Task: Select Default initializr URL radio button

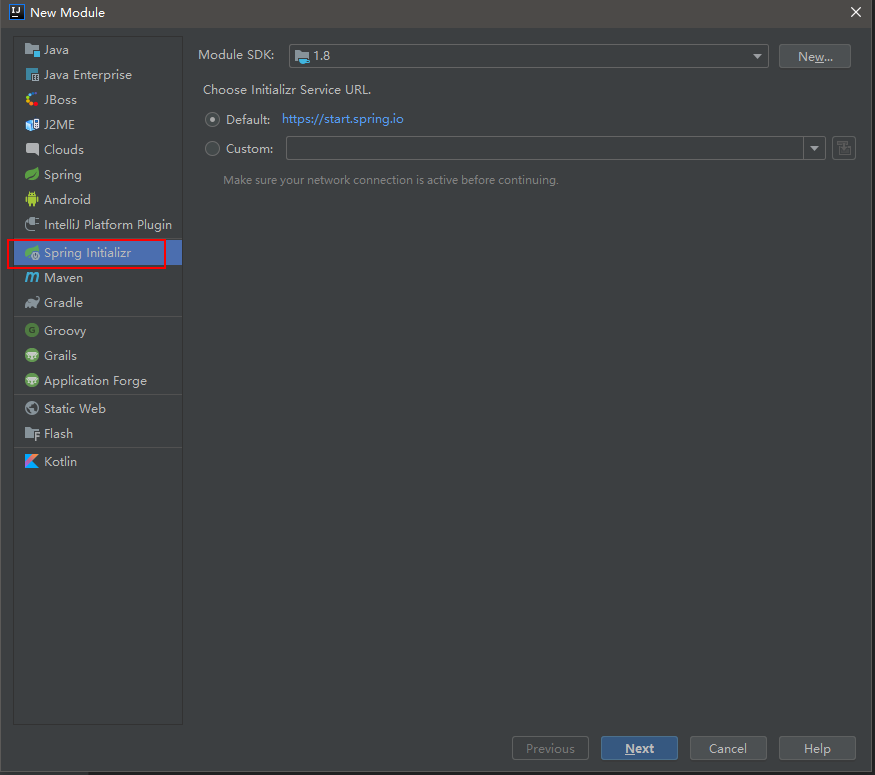Action: click(212, 119)
